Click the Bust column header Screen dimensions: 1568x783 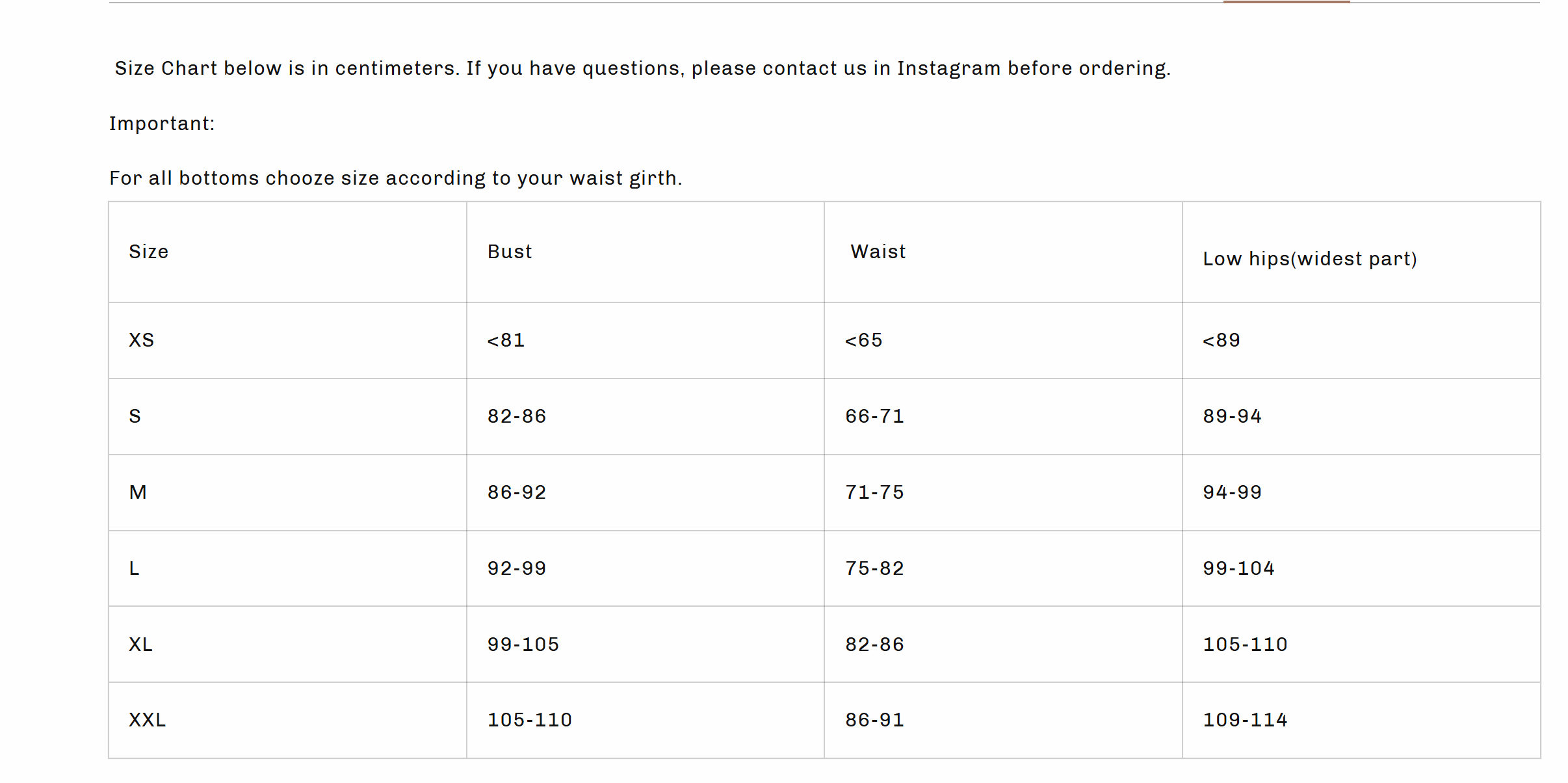point(510,252)
